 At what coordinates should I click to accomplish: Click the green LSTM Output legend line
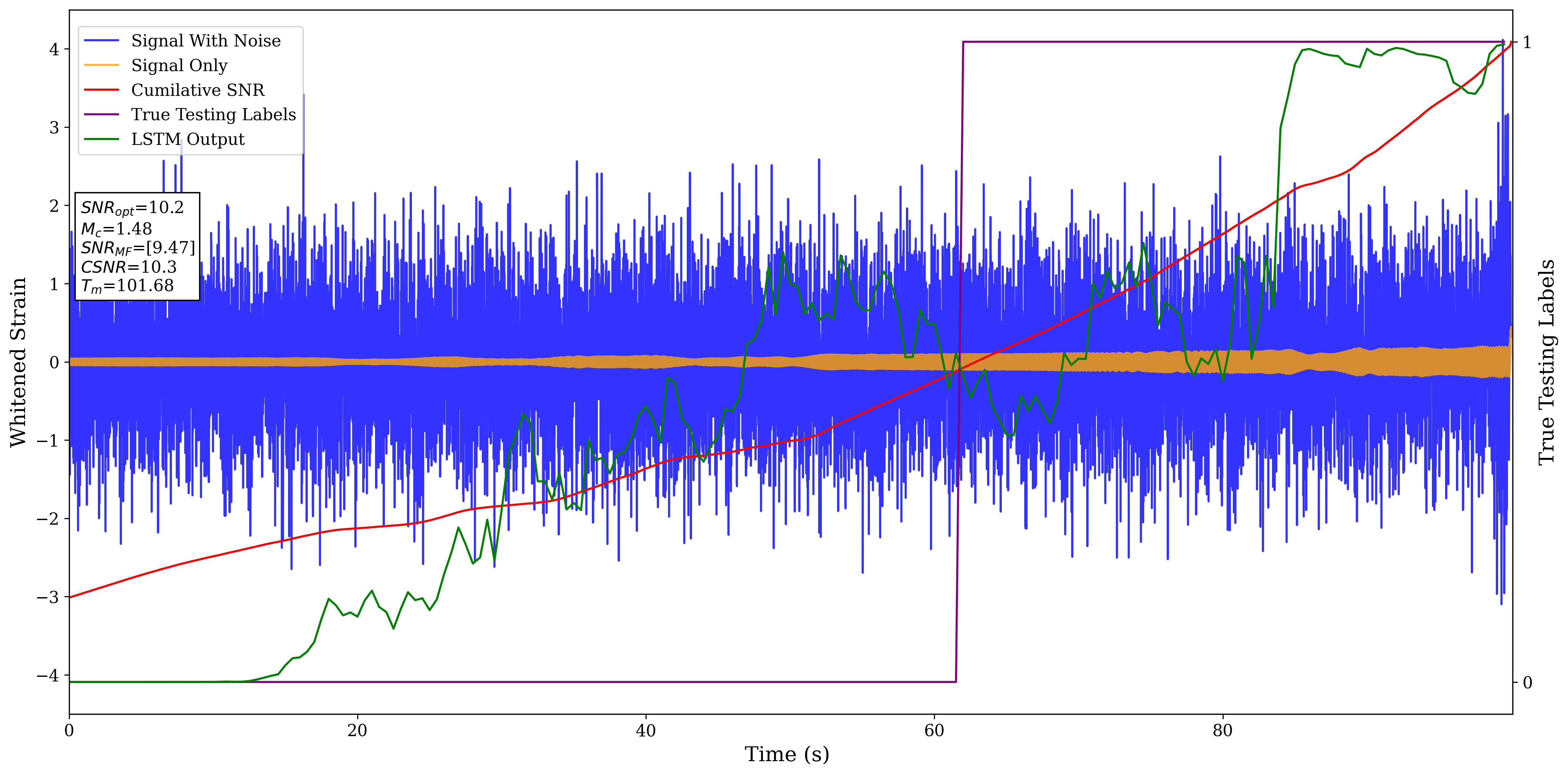click(x=101, y=139)
